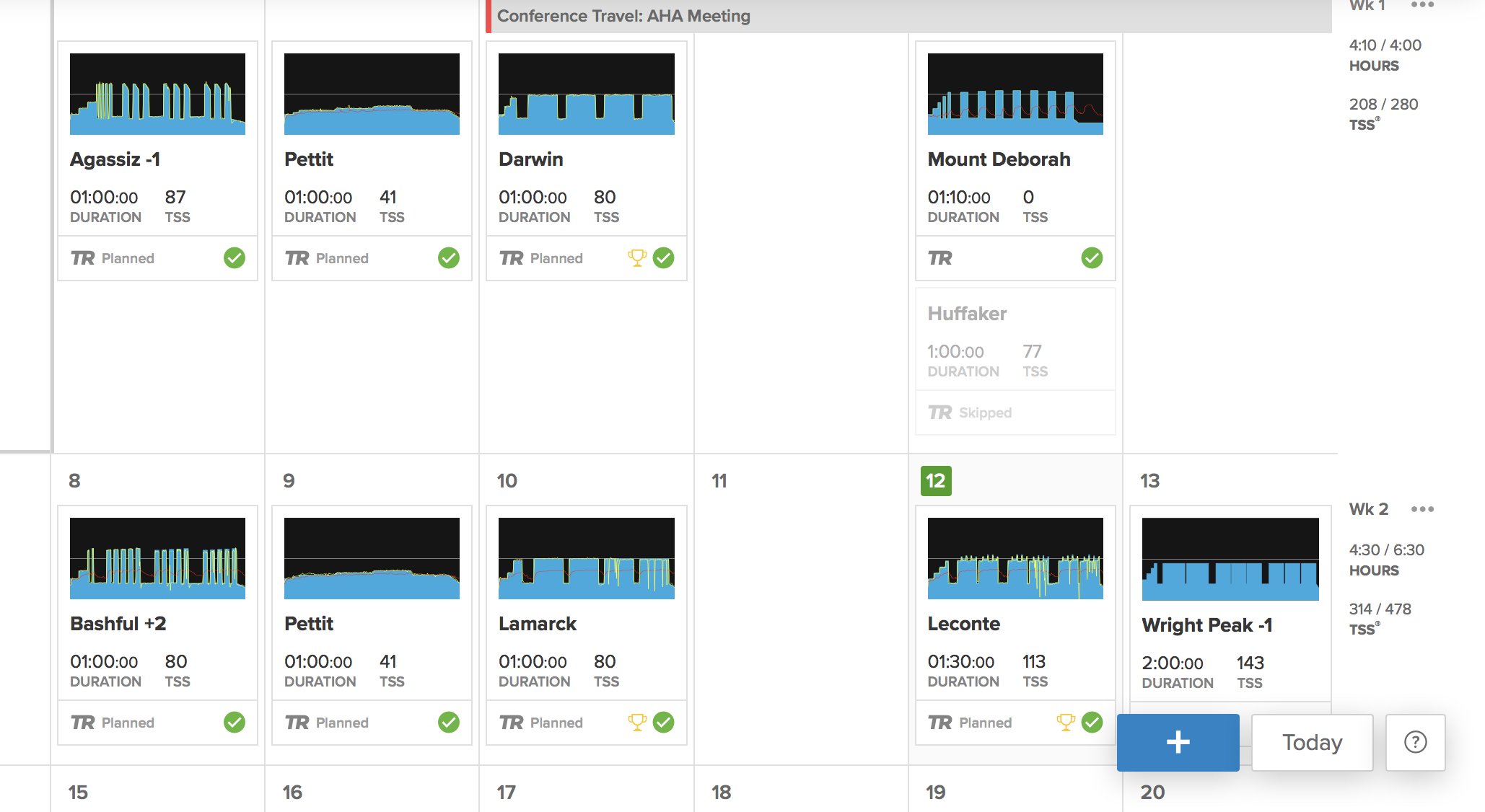Click the TR logo on skipped Huffaker card
Image resolution: width=1485 pixels, height=812 pixels.
click(x=939, y=412)
